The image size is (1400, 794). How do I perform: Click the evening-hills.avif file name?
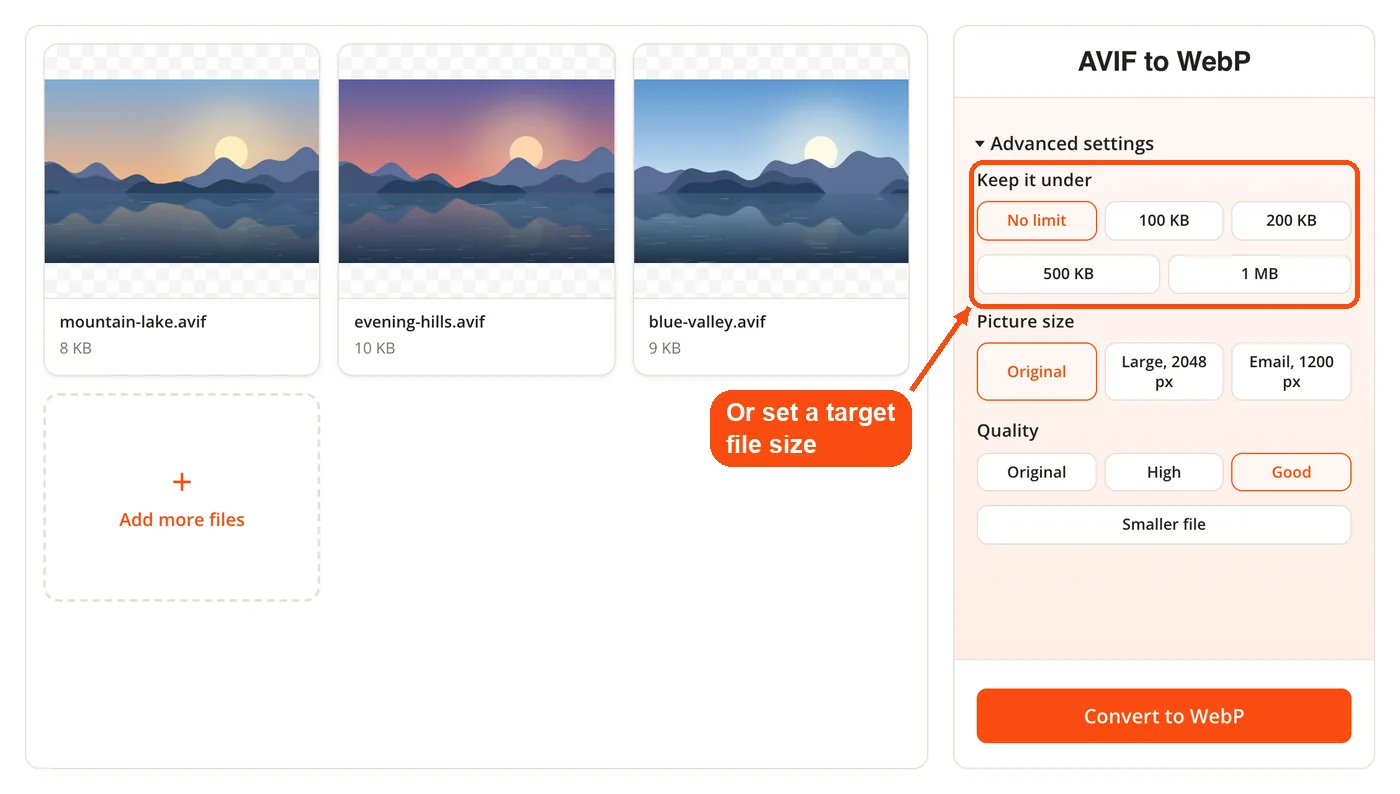pos(420,323)
